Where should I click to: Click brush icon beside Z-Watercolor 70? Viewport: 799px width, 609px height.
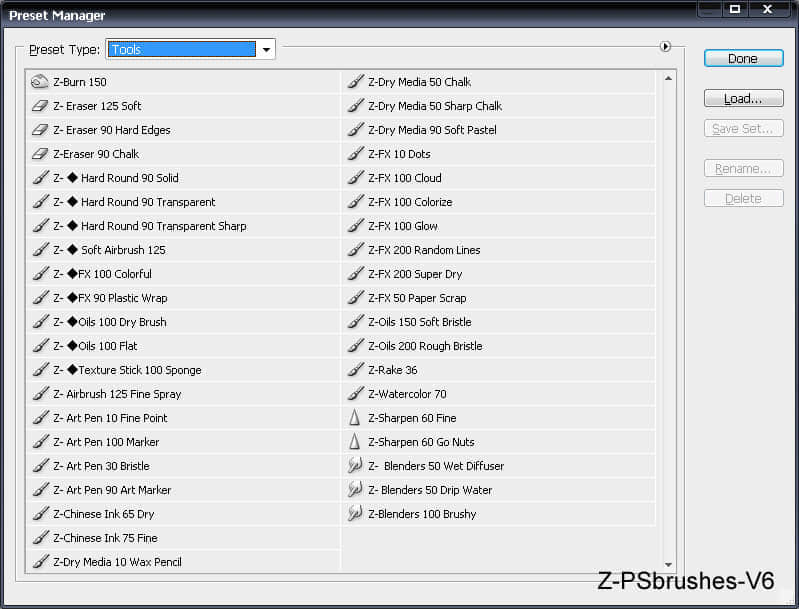tap(356, 393)
